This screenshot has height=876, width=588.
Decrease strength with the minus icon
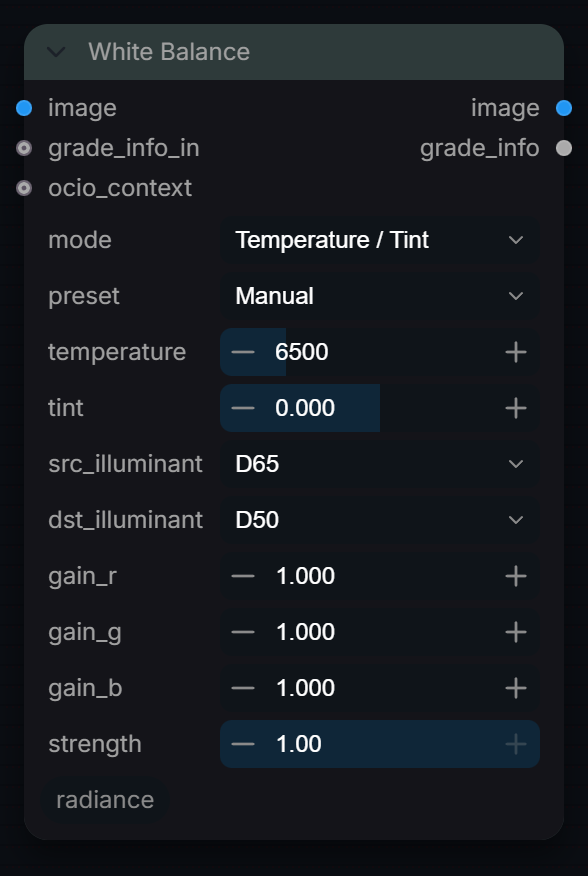coord(243,744)
